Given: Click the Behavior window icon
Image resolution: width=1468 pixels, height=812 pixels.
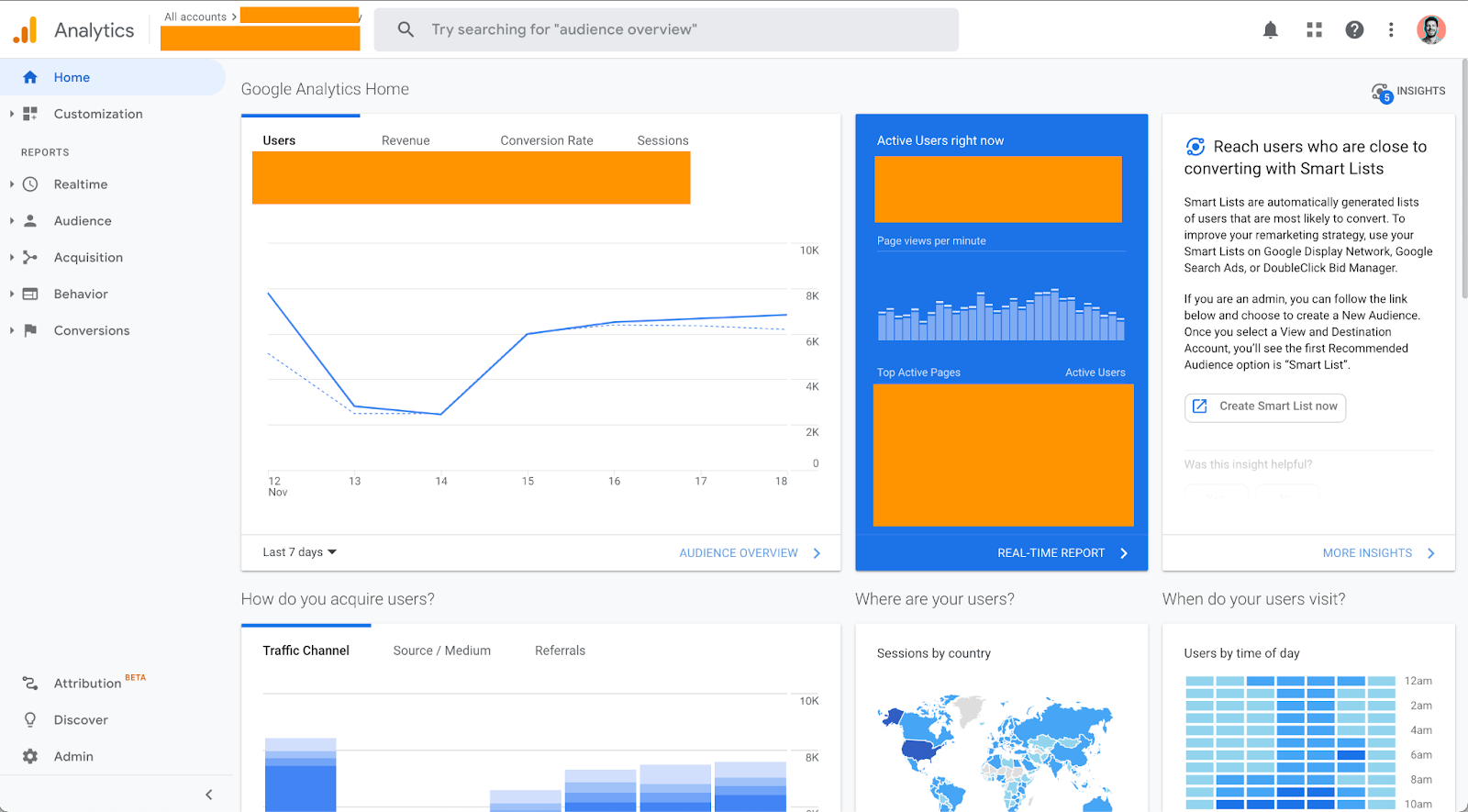Looking at the screenshot, I should (x=30, y=295).
